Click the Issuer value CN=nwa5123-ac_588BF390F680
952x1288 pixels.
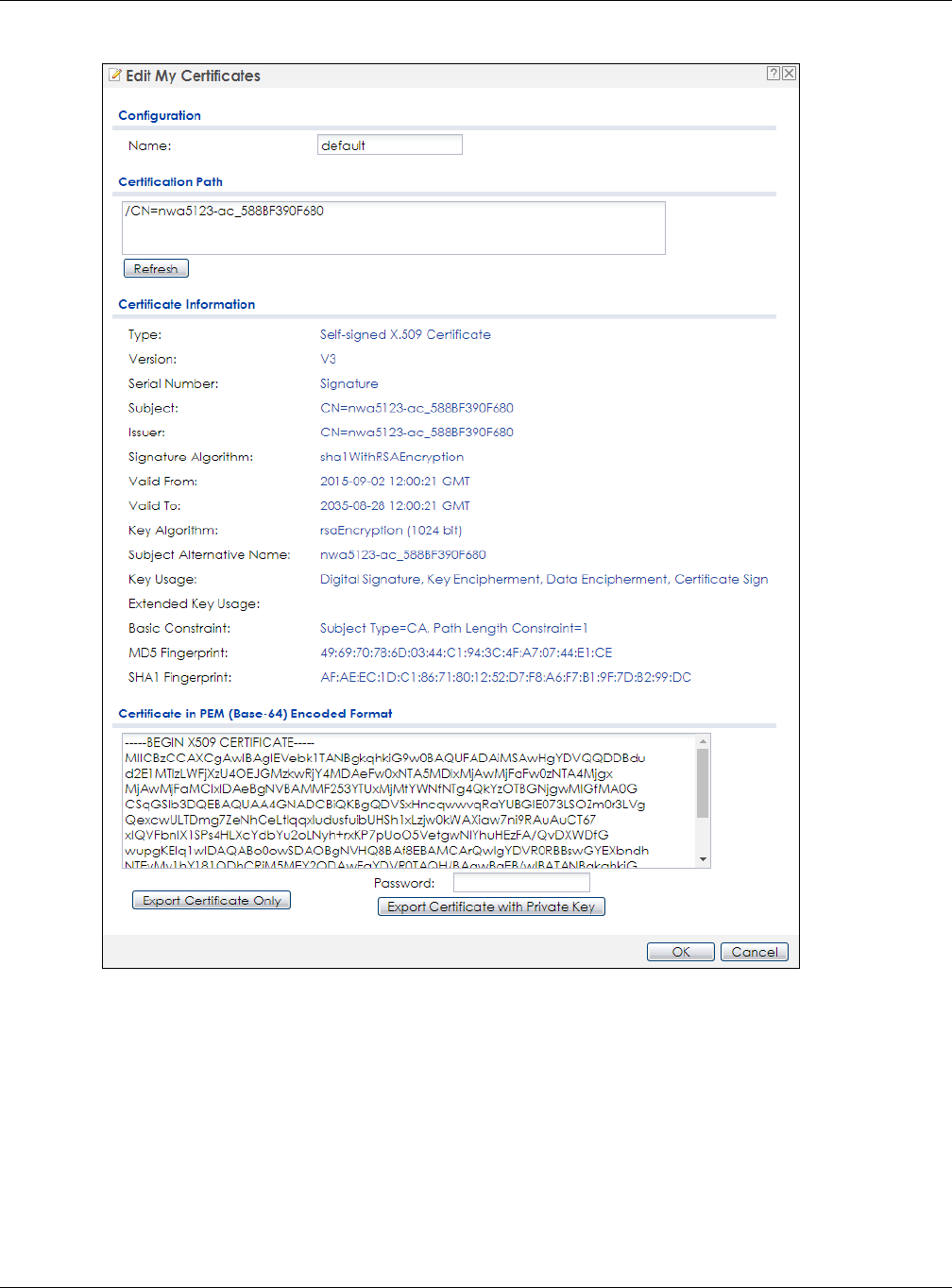coord(416,432)
